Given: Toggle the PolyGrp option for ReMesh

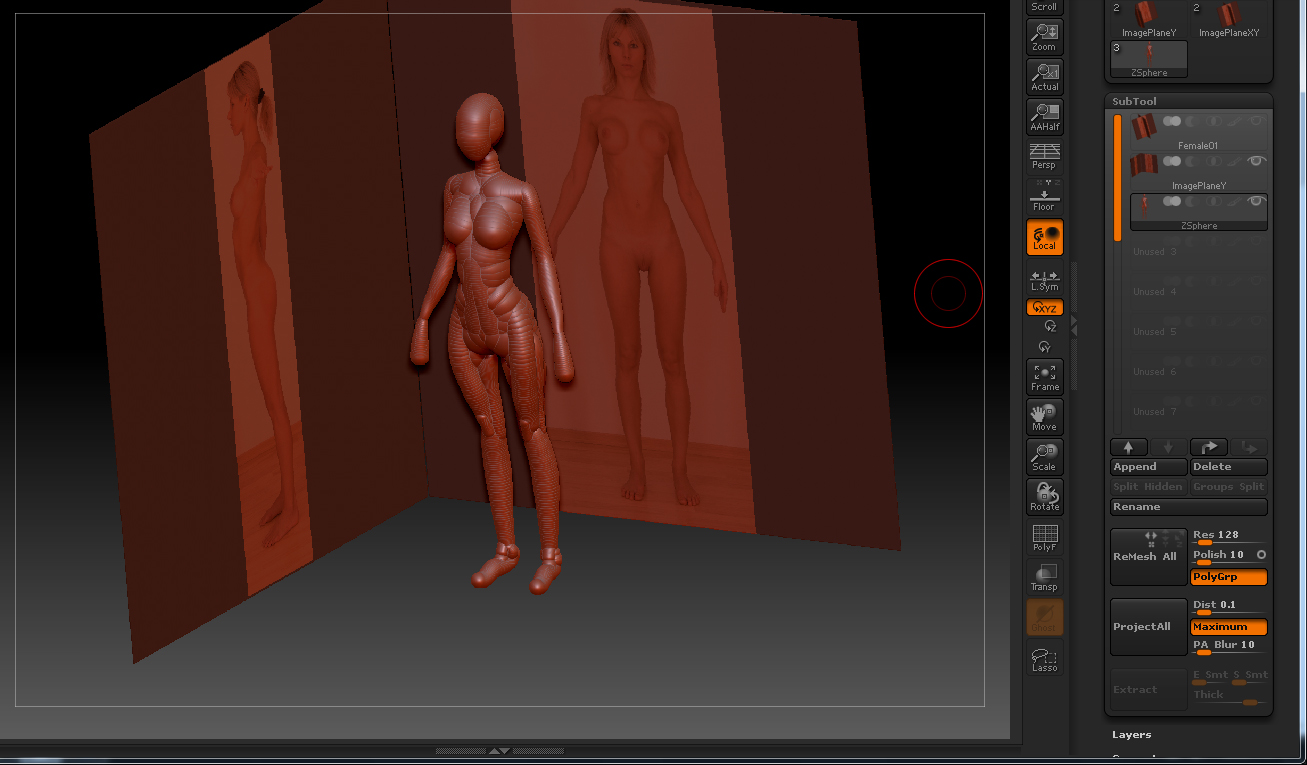Looking at the screenshot, I should pos(1228,577).
